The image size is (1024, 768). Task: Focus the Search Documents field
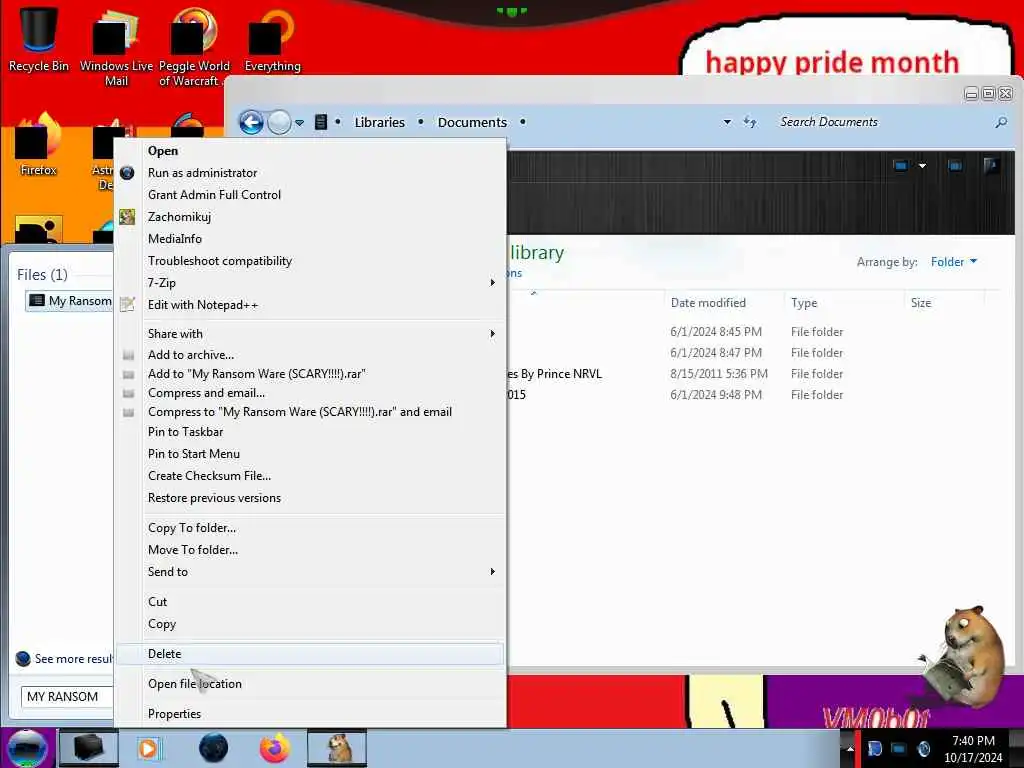coord(882,122)
